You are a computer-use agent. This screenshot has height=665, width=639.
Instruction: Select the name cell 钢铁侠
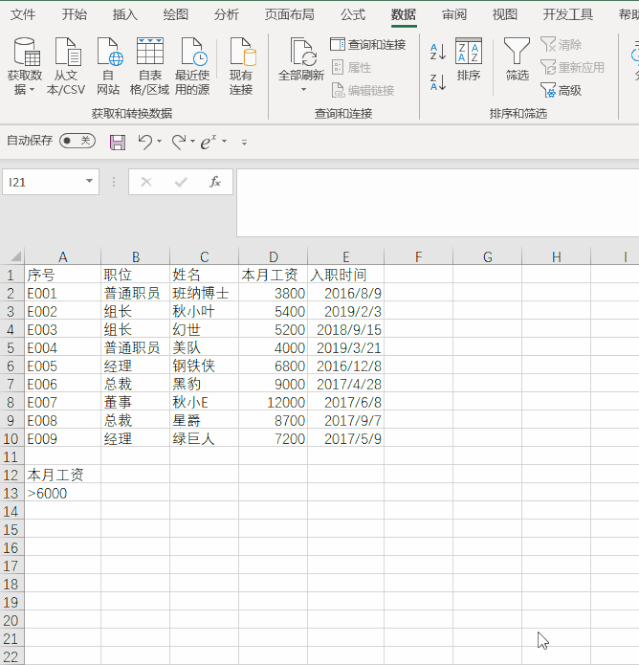coord(204,366)
